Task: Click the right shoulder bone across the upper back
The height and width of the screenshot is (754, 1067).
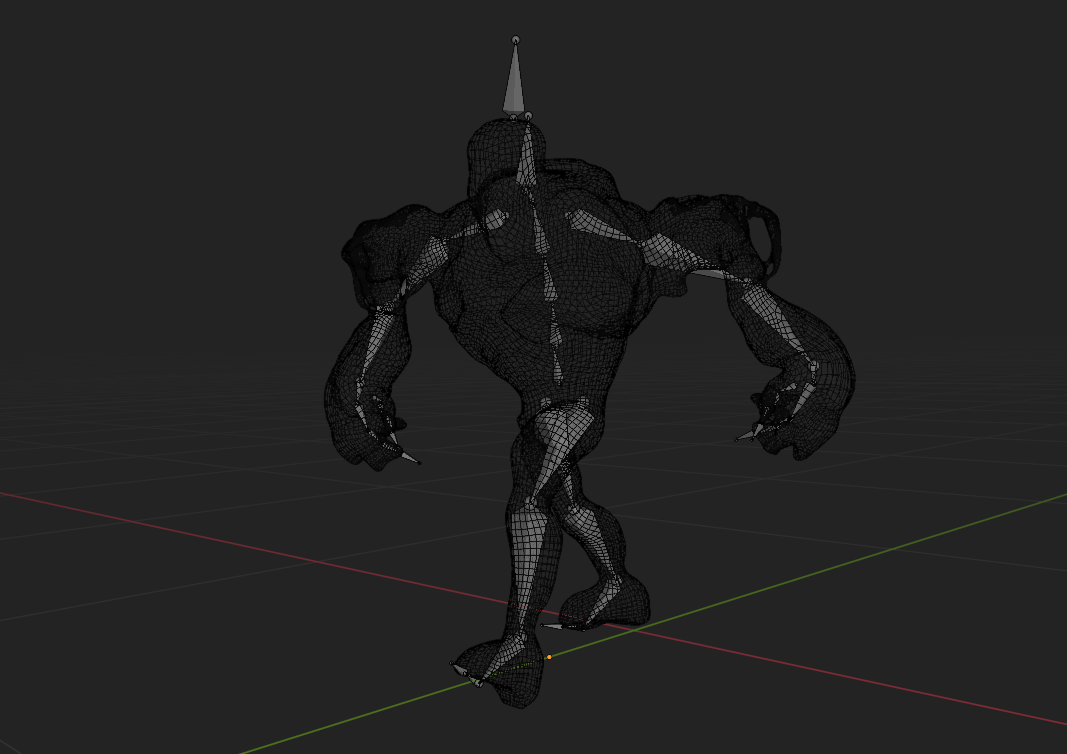Action: pyautogui.click(x=610, y=230)
